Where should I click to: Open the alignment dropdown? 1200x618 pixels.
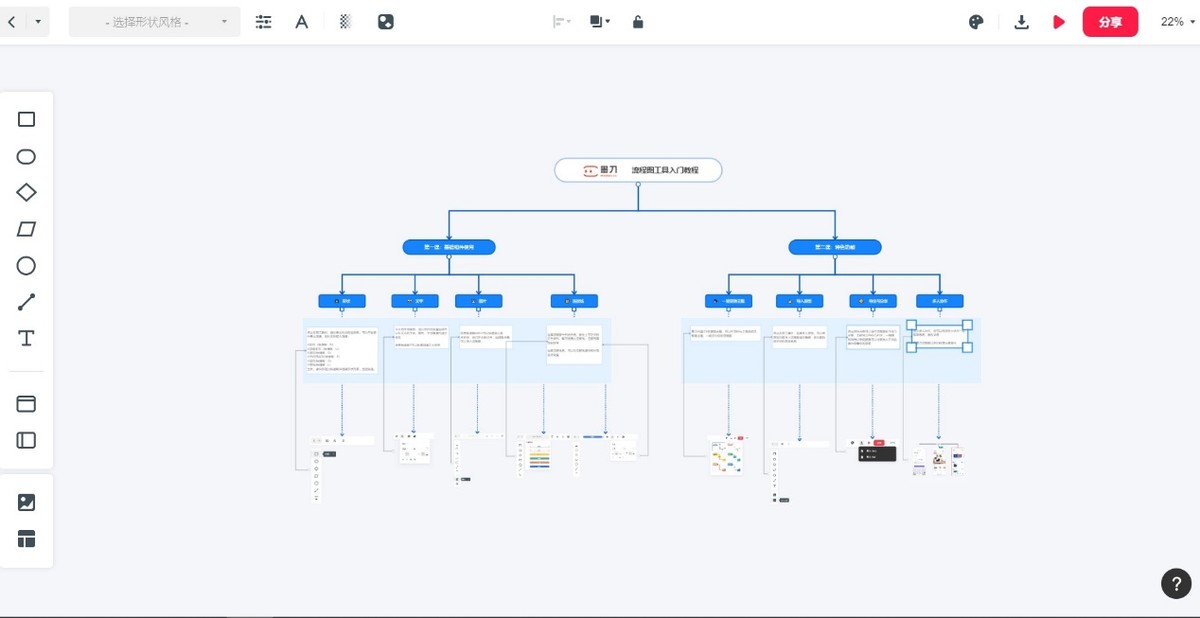point(562,21)
